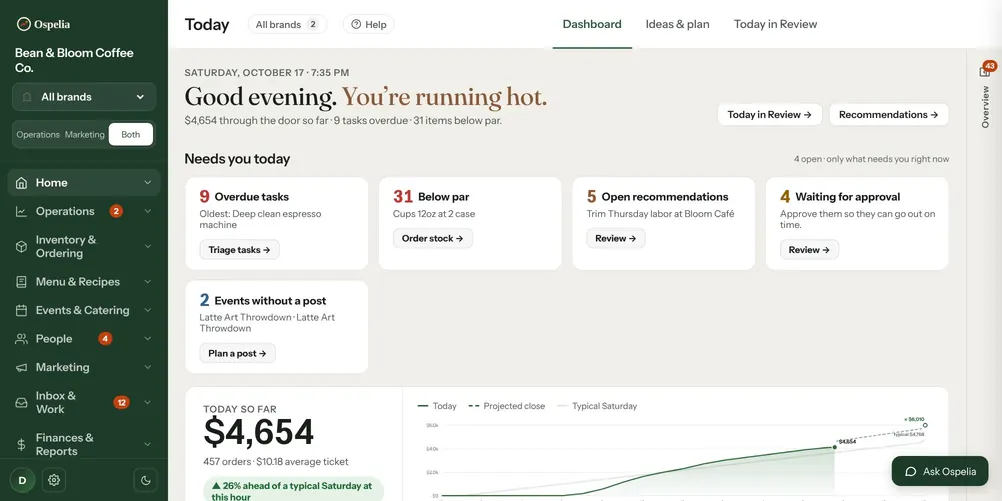The height and width of the screenshot is (501, 1002).
Task: Expand the People section chevron
Action: 148,339
